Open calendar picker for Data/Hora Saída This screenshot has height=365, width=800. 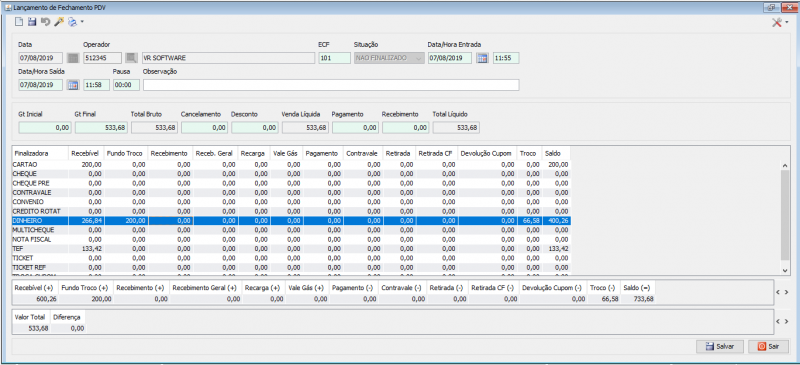(x=73, y=85)
